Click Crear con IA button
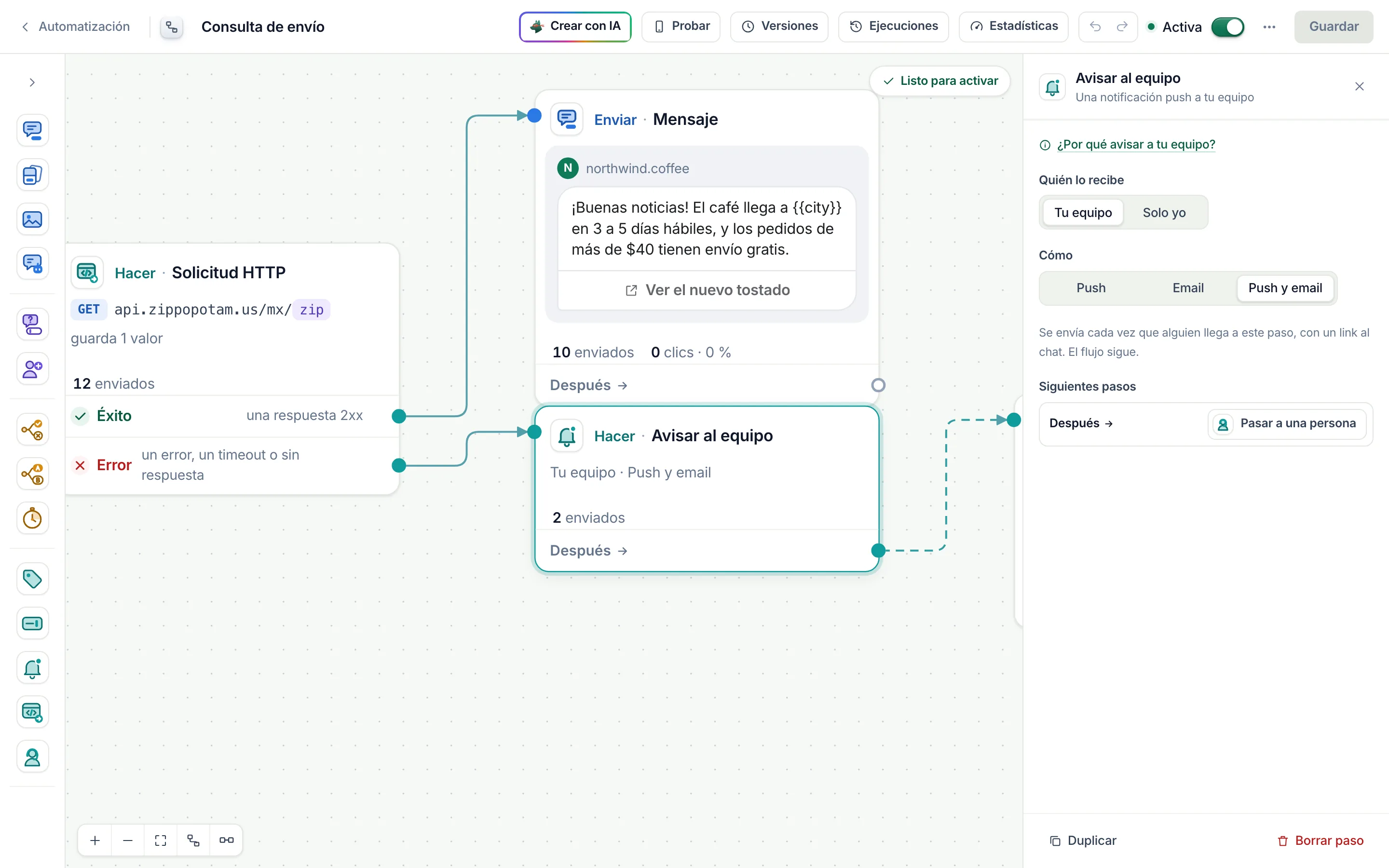1389x868 pixels. click(x=575, y=27)
